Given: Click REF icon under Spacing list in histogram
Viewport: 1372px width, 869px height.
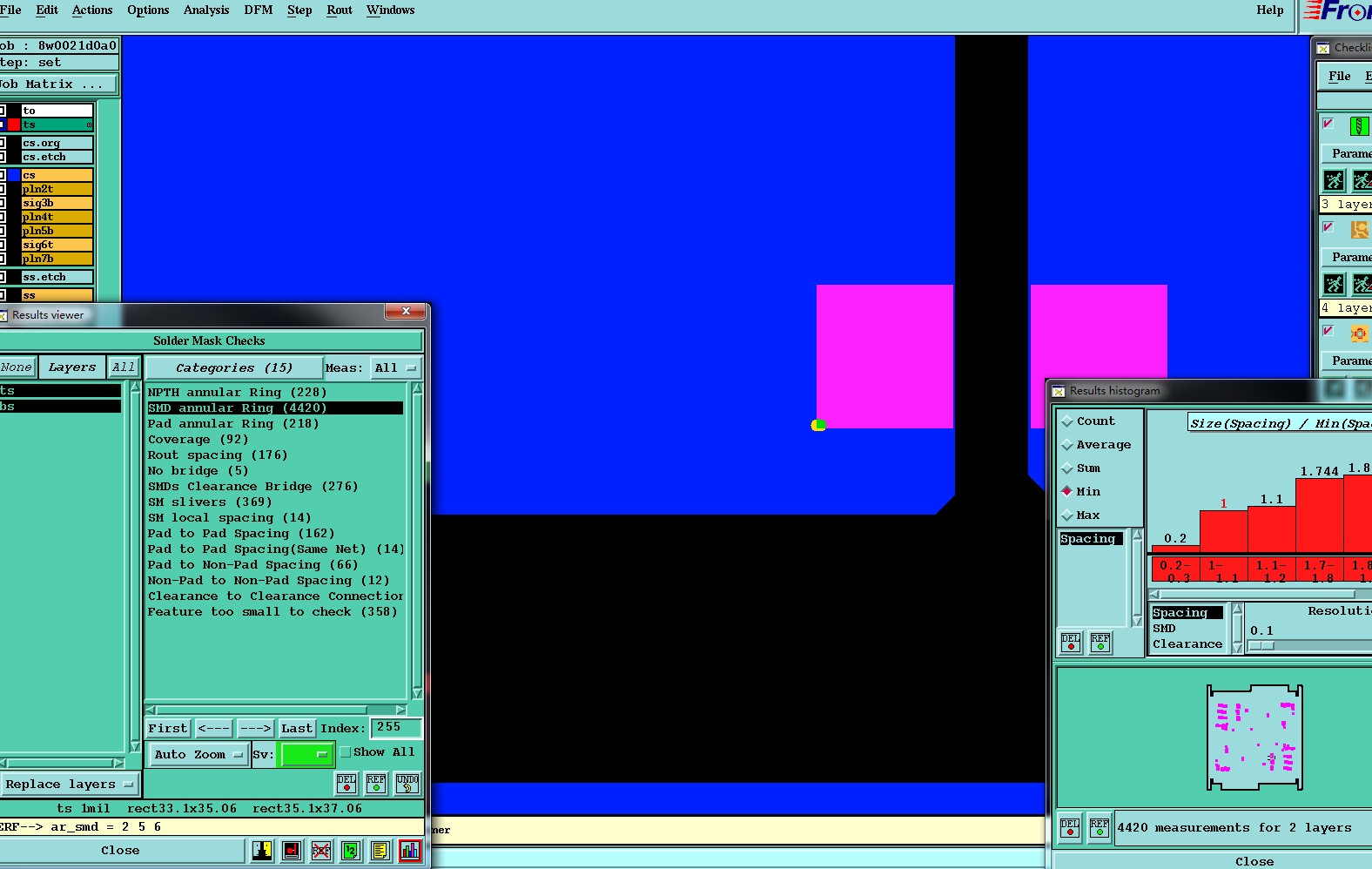Looking at the screenshot, I should click(x=1100, y=643).
